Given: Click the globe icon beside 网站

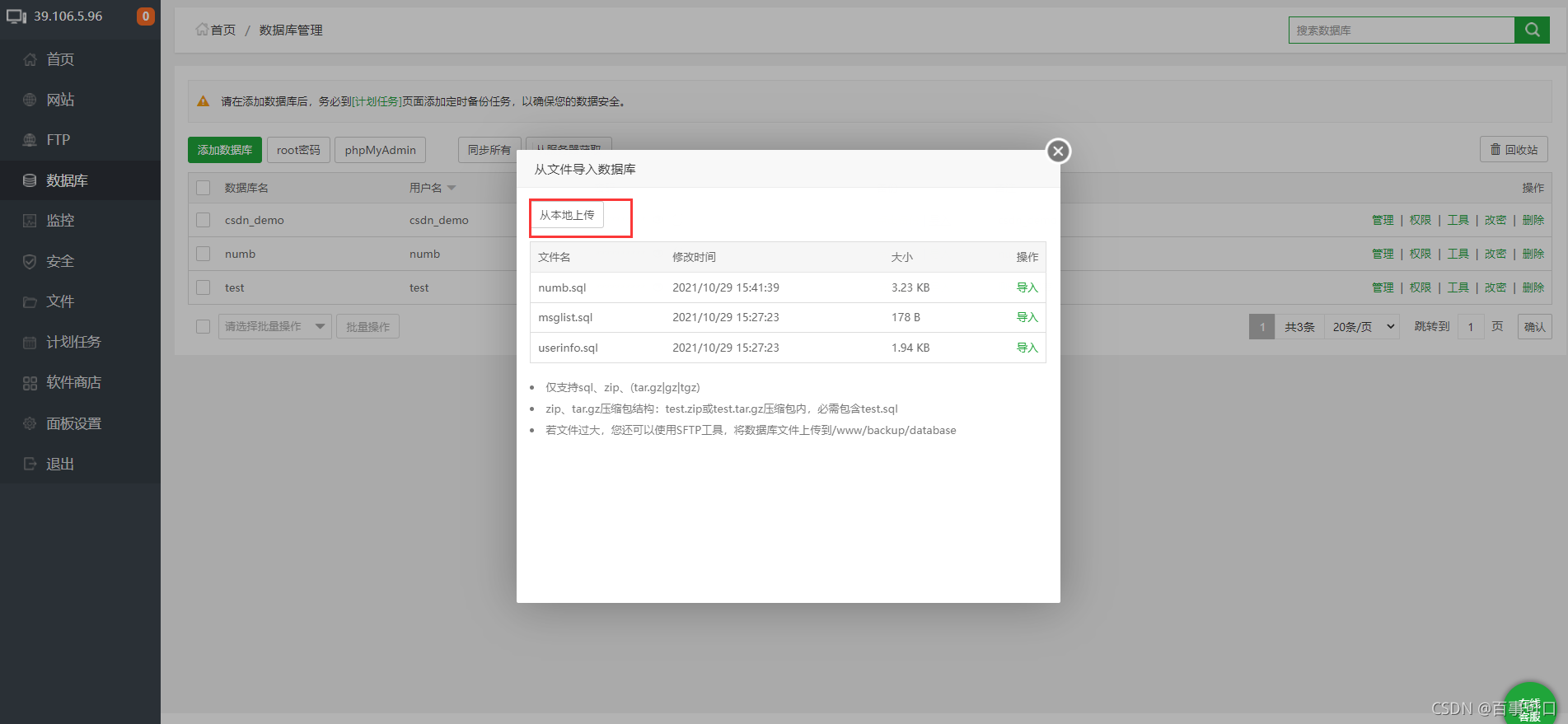Looking at the screenshot, I should coord(30,100).
